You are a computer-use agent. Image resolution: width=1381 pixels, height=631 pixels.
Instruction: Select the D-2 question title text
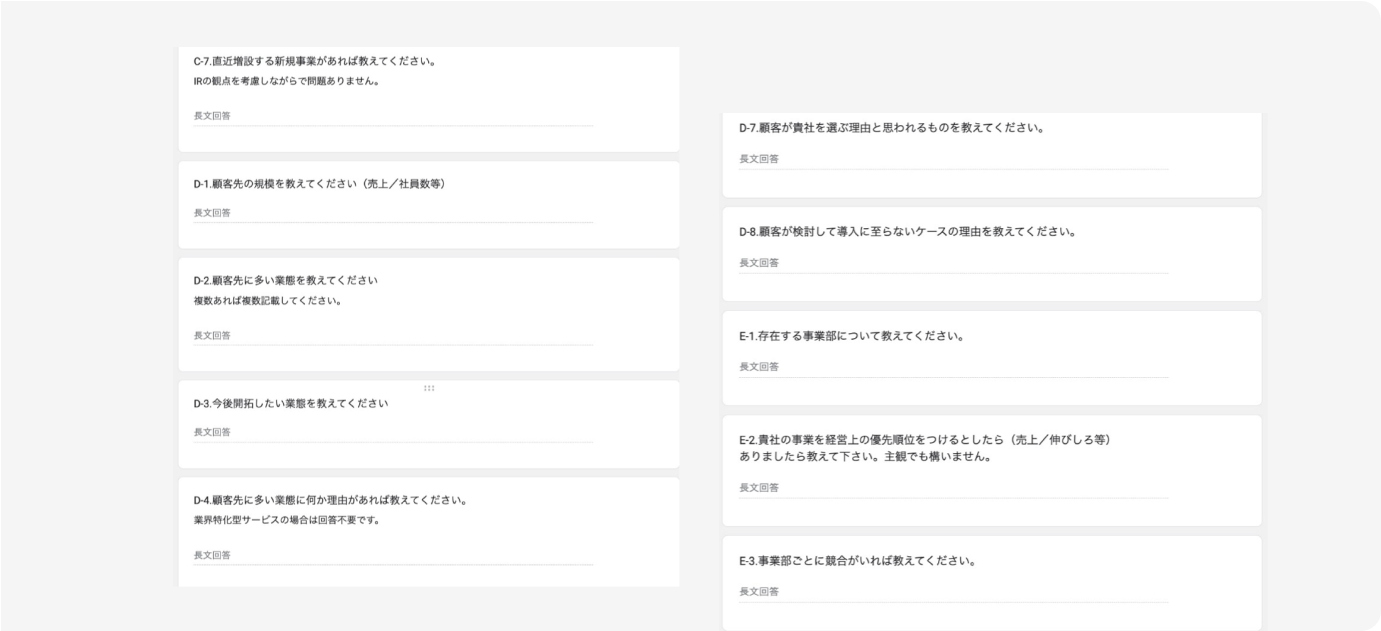click(x=285, y=280)
